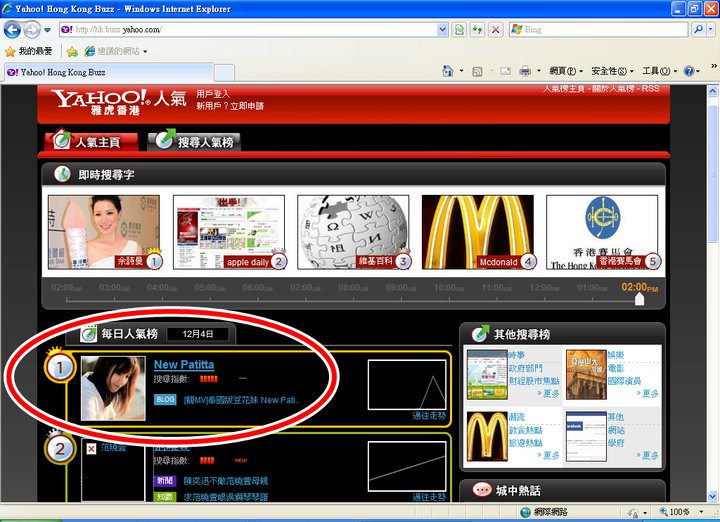Click the 12月4日 date box

coord(197,334)
